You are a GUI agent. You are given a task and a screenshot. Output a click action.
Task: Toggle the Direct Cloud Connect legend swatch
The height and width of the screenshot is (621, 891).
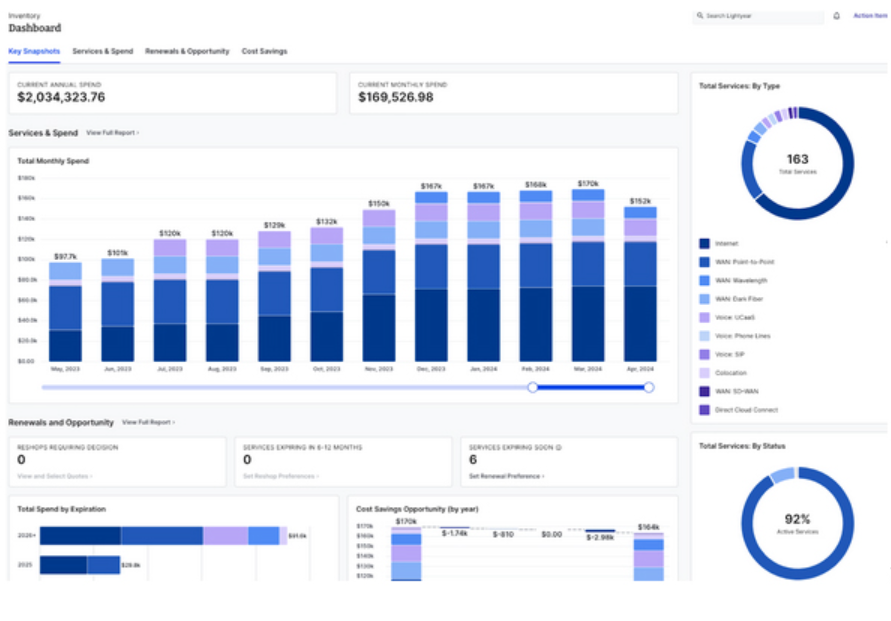[x=704, y=410]
